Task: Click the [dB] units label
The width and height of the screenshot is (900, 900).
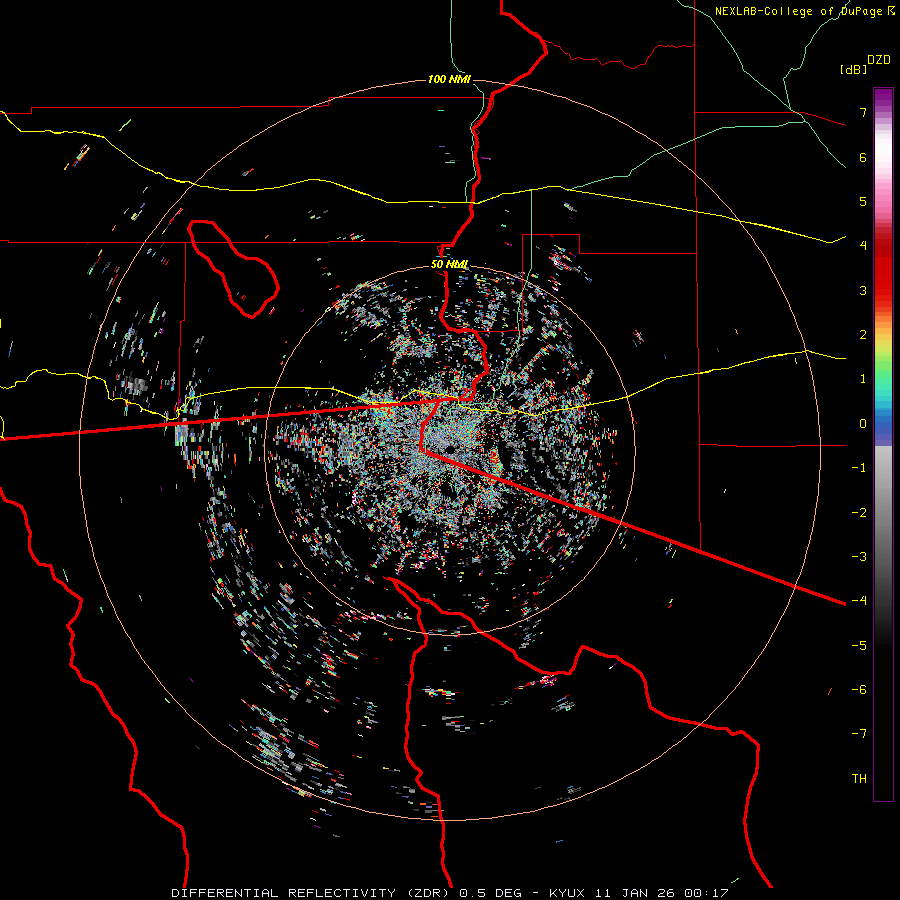Action: [854, 69]
